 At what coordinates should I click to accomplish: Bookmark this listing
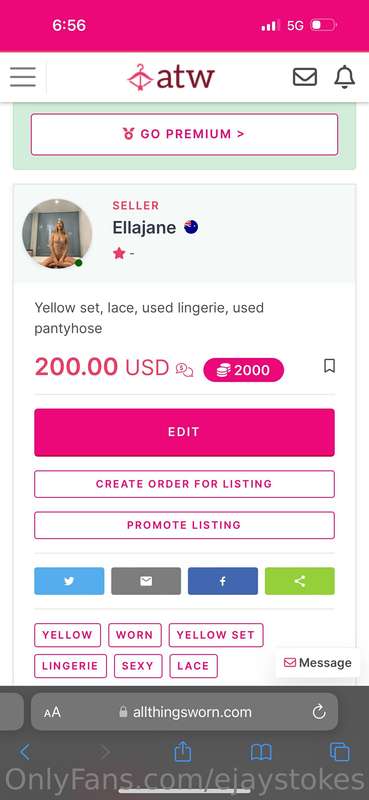[330, 366]
